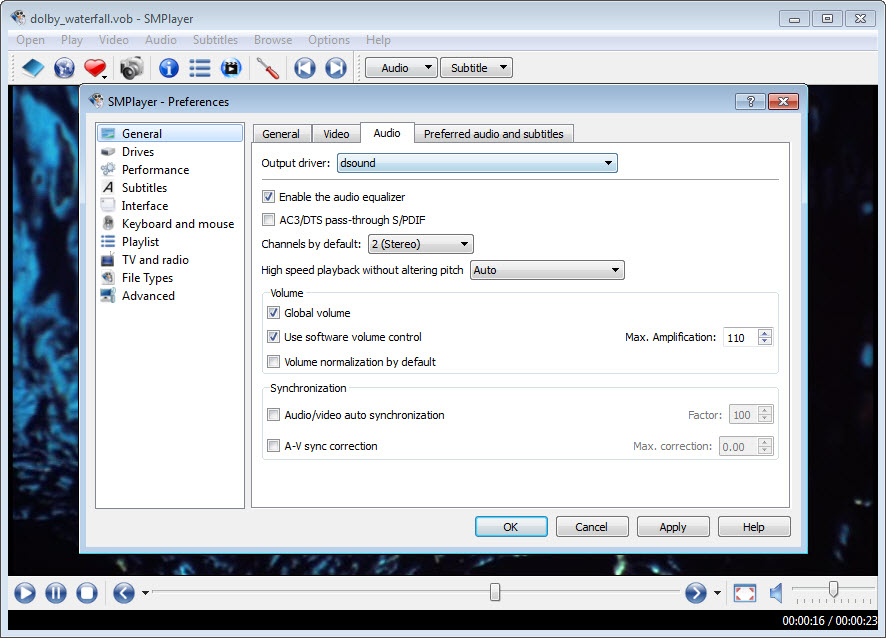Click the Help button in dialog
The width and height of the screenshot is (886, 638).
click(754, 527)
